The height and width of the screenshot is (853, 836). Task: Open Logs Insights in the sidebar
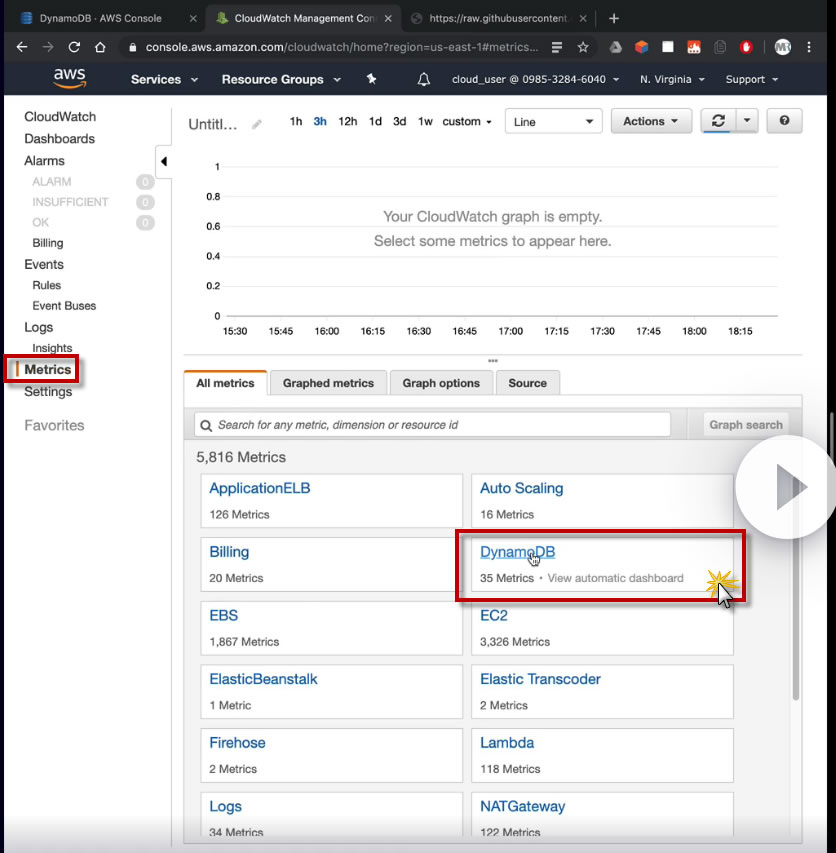coord(52,348)
